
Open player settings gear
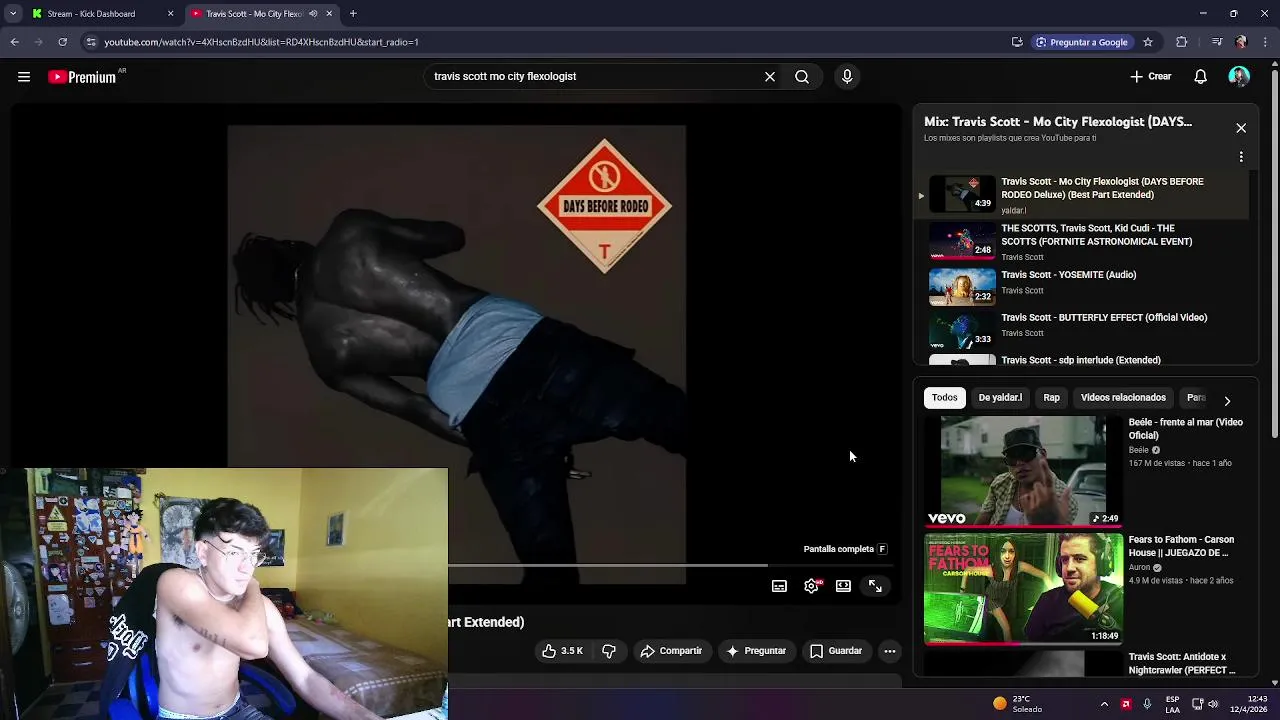[811, 586]
